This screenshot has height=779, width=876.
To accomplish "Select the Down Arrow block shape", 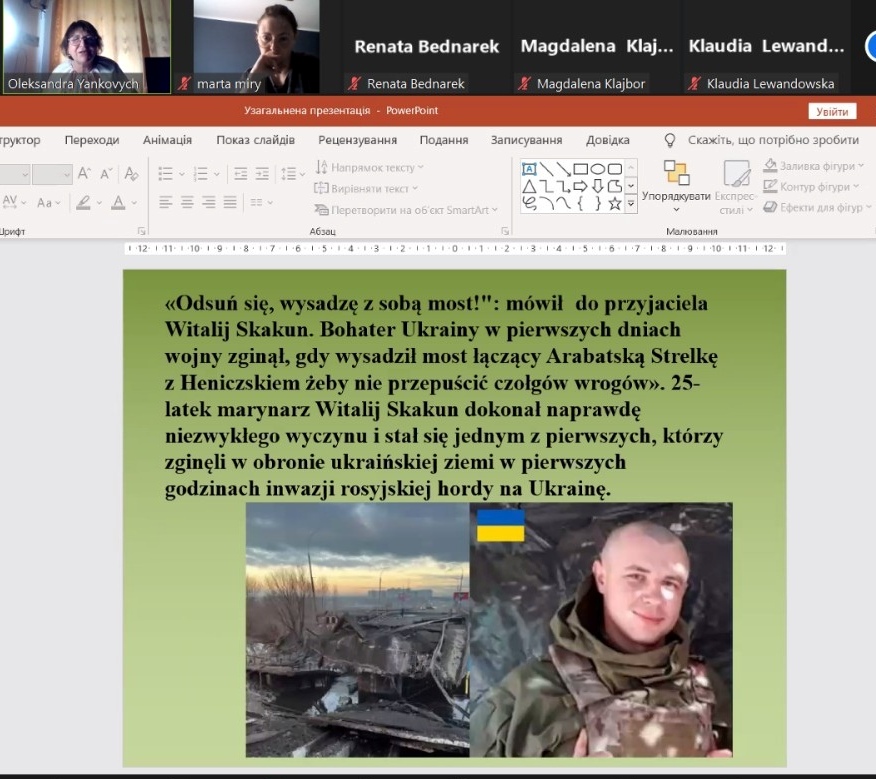I will tap(598, 186).
